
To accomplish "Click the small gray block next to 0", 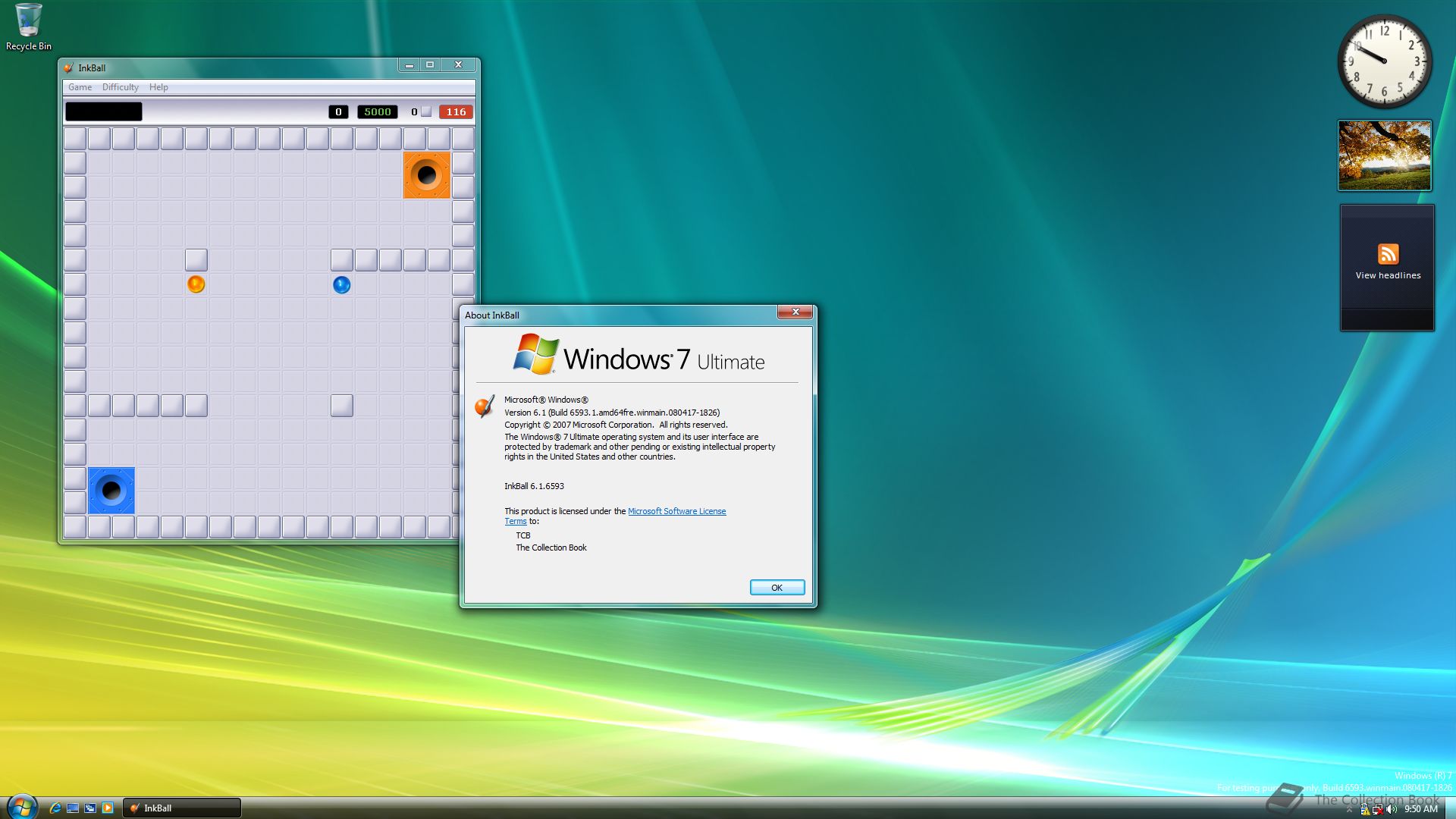I will click(426, 111).
